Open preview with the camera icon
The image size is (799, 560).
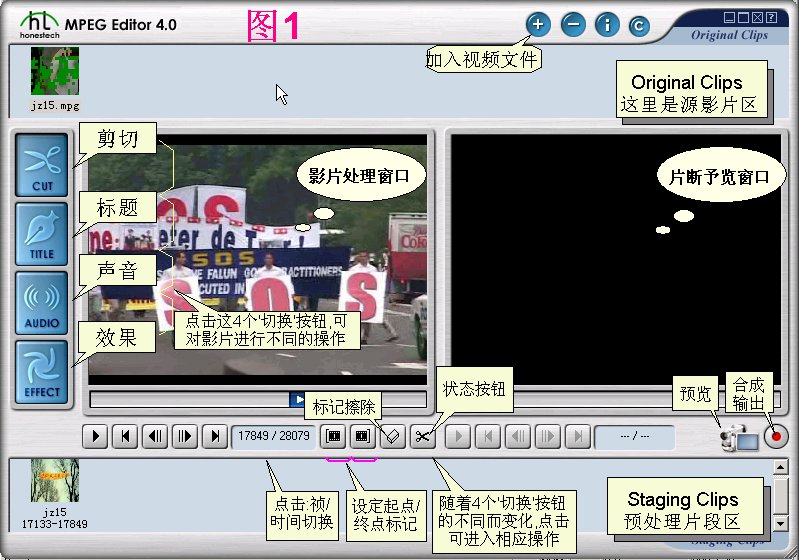738,437
